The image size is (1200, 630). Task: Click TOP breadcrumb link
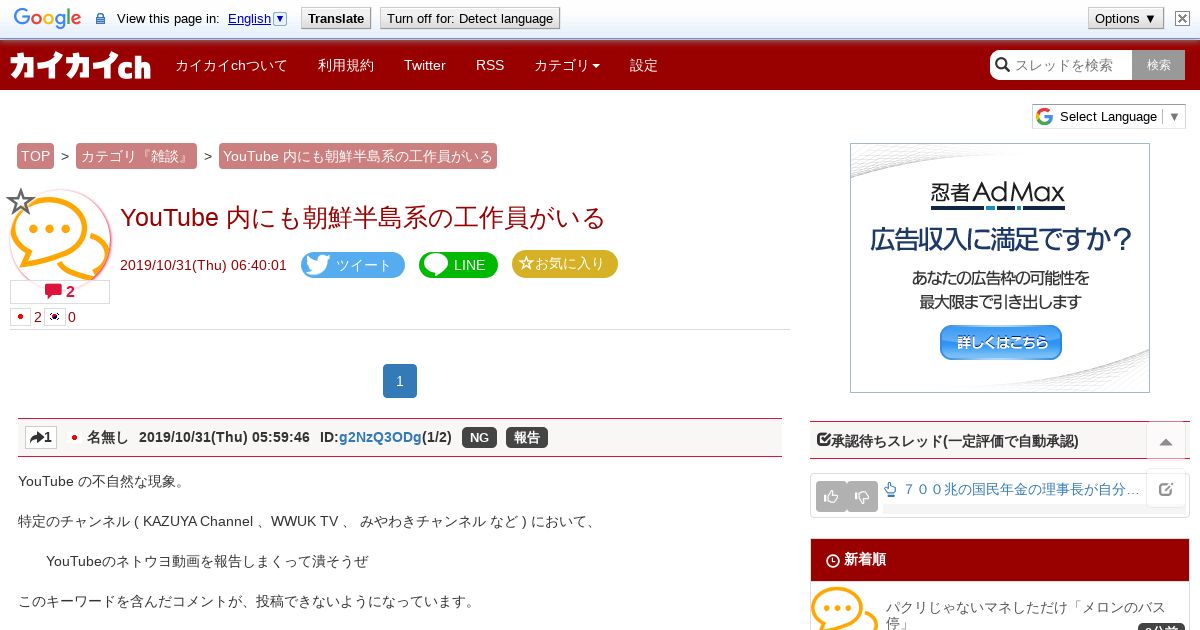[x=35, y=156]
